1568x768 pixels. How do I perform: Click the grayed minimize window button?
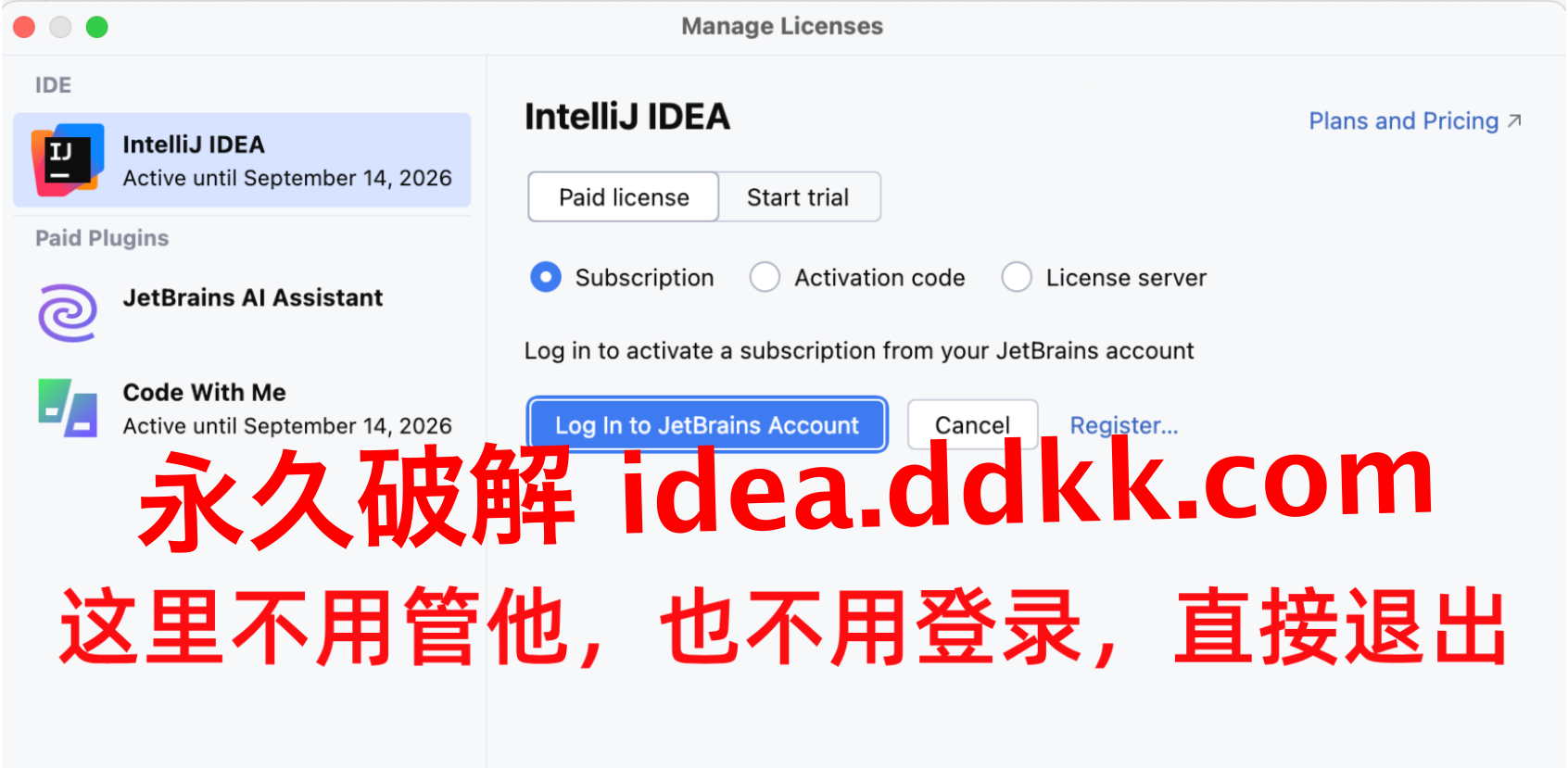click(60, 27)
